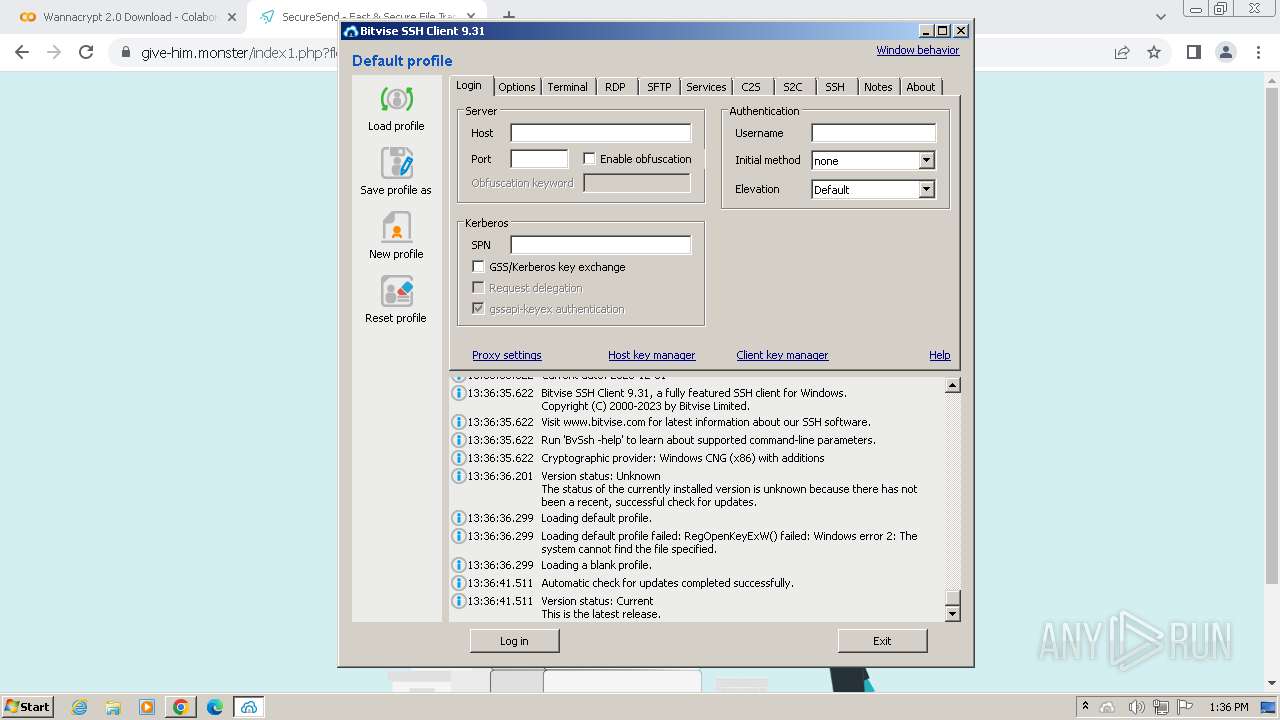
Task: Enable obfuscation checkbox
Action: click(589, 159)
